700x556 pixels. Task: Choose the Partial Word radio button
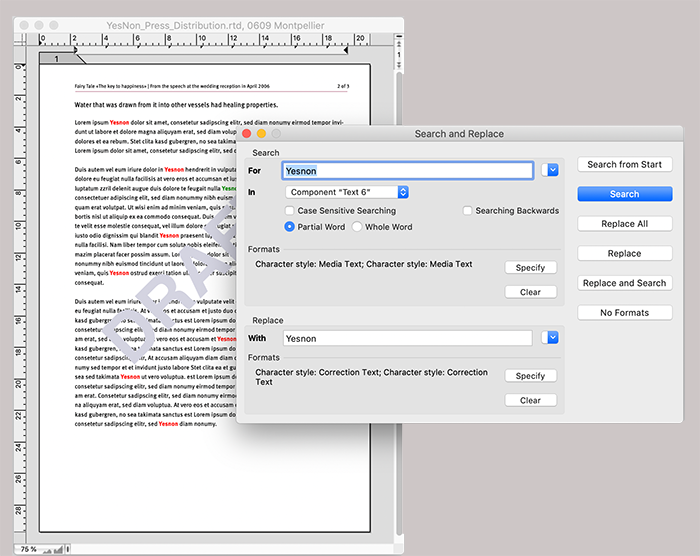pos(290,227)
